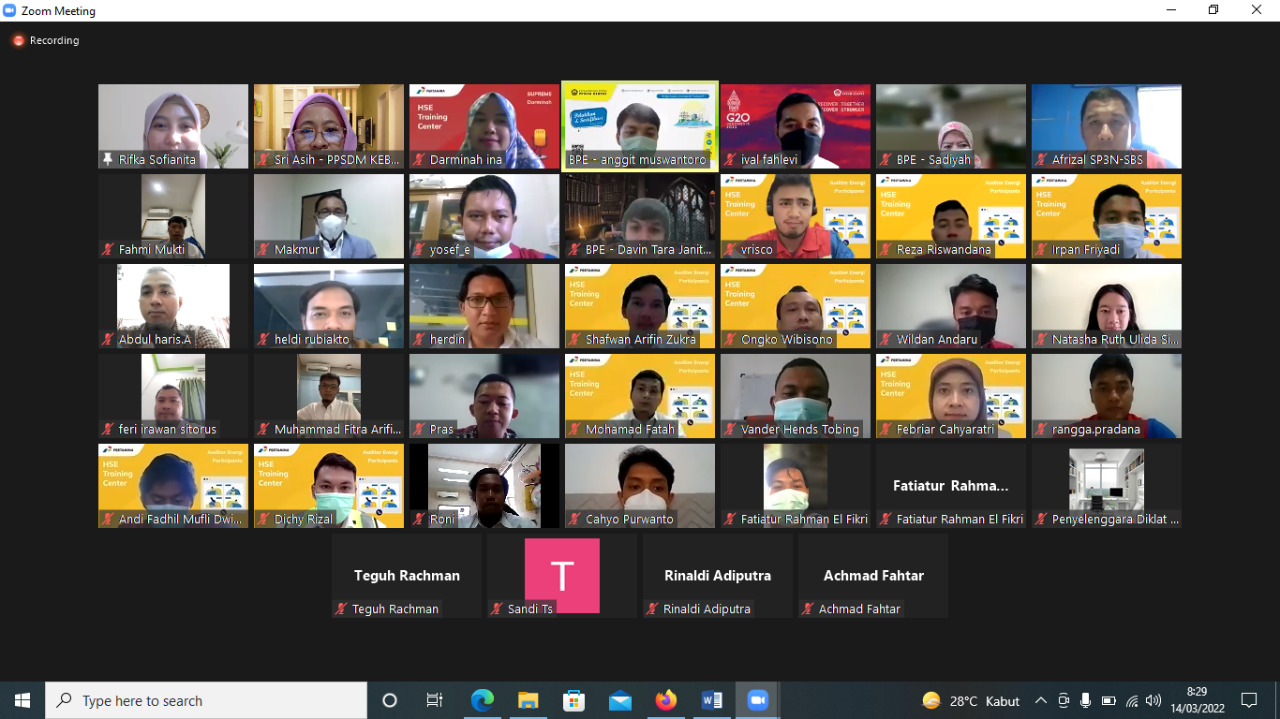The width and height of the screenshot is (1280, 719).
Task: Launch Firefox from the taskbar
Action: click(x=666, y=701)
